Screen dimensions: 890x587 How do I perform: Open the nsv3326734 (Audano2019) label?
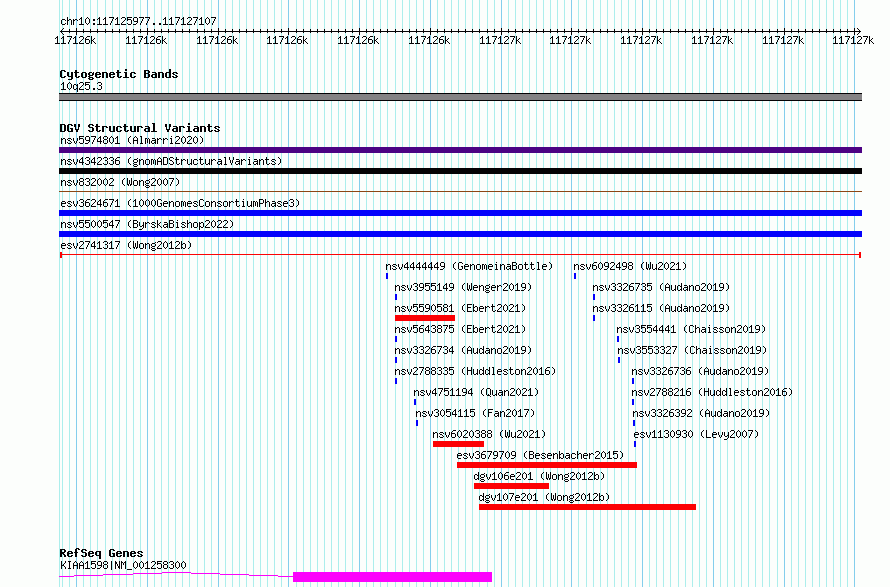click(463, 350)
